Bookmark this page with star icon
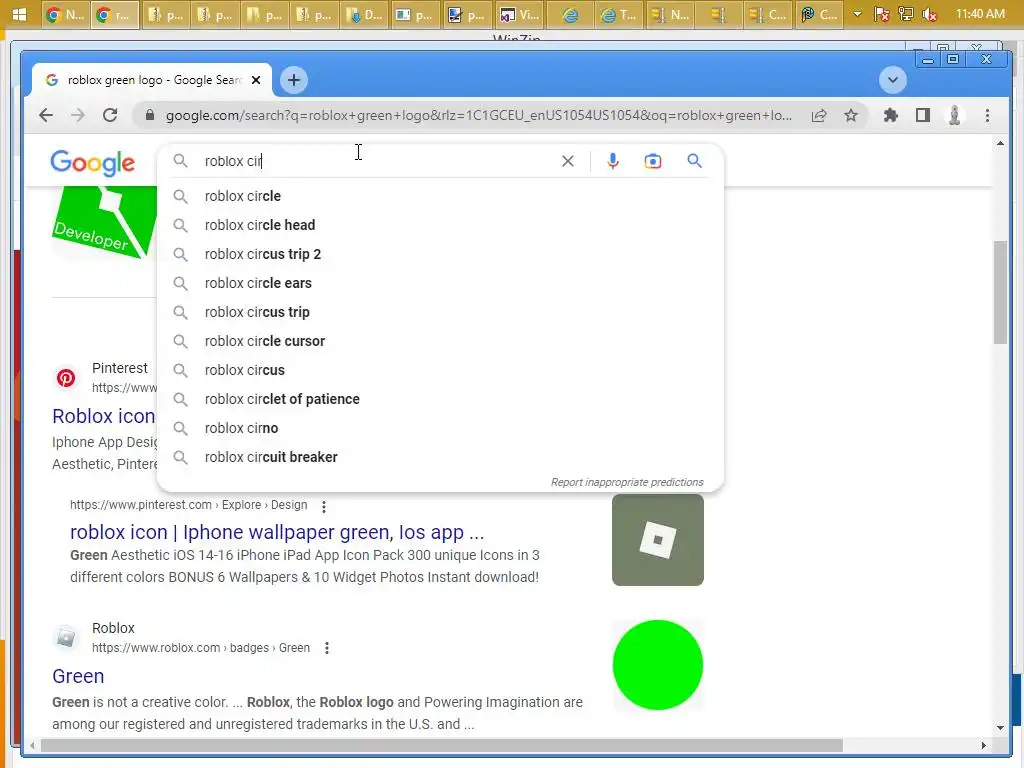Viewport: 1024px width, 768px height. 851,116
